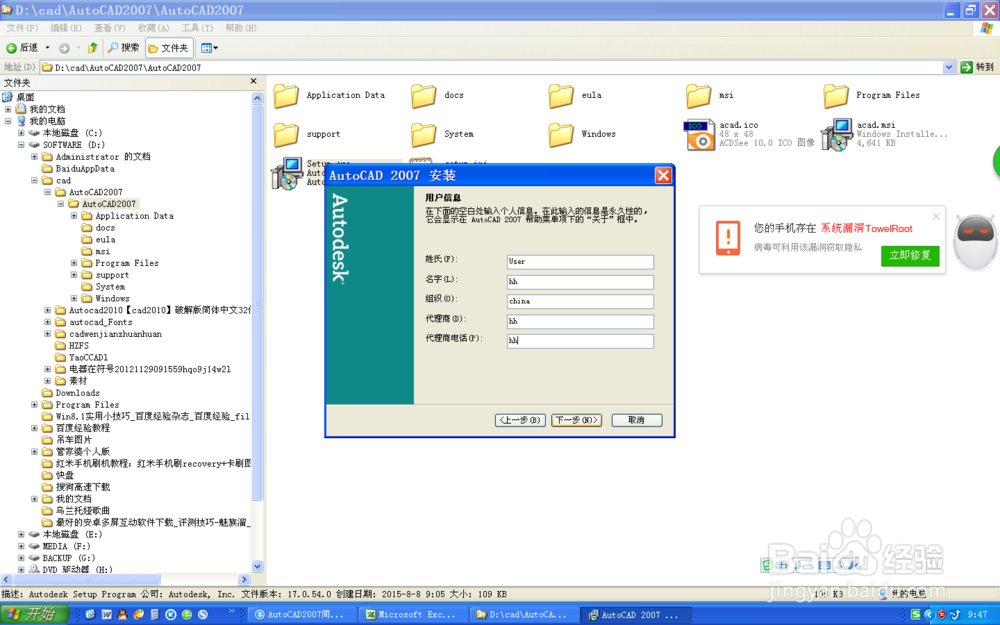This screenshot has height=625, width=1000.
Task: Click the Back (后退) toolbar button
Action: pos(22,48)
